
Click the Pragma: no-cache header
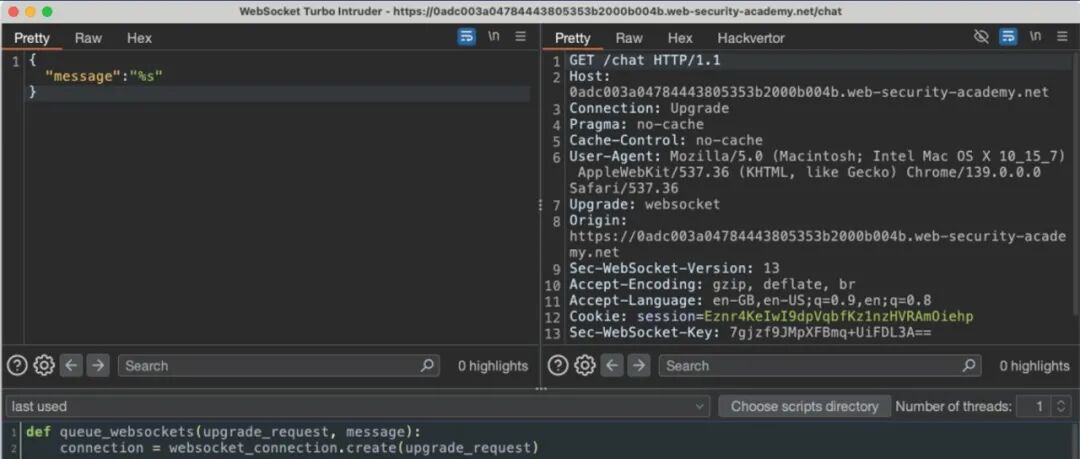pos(636,125)
